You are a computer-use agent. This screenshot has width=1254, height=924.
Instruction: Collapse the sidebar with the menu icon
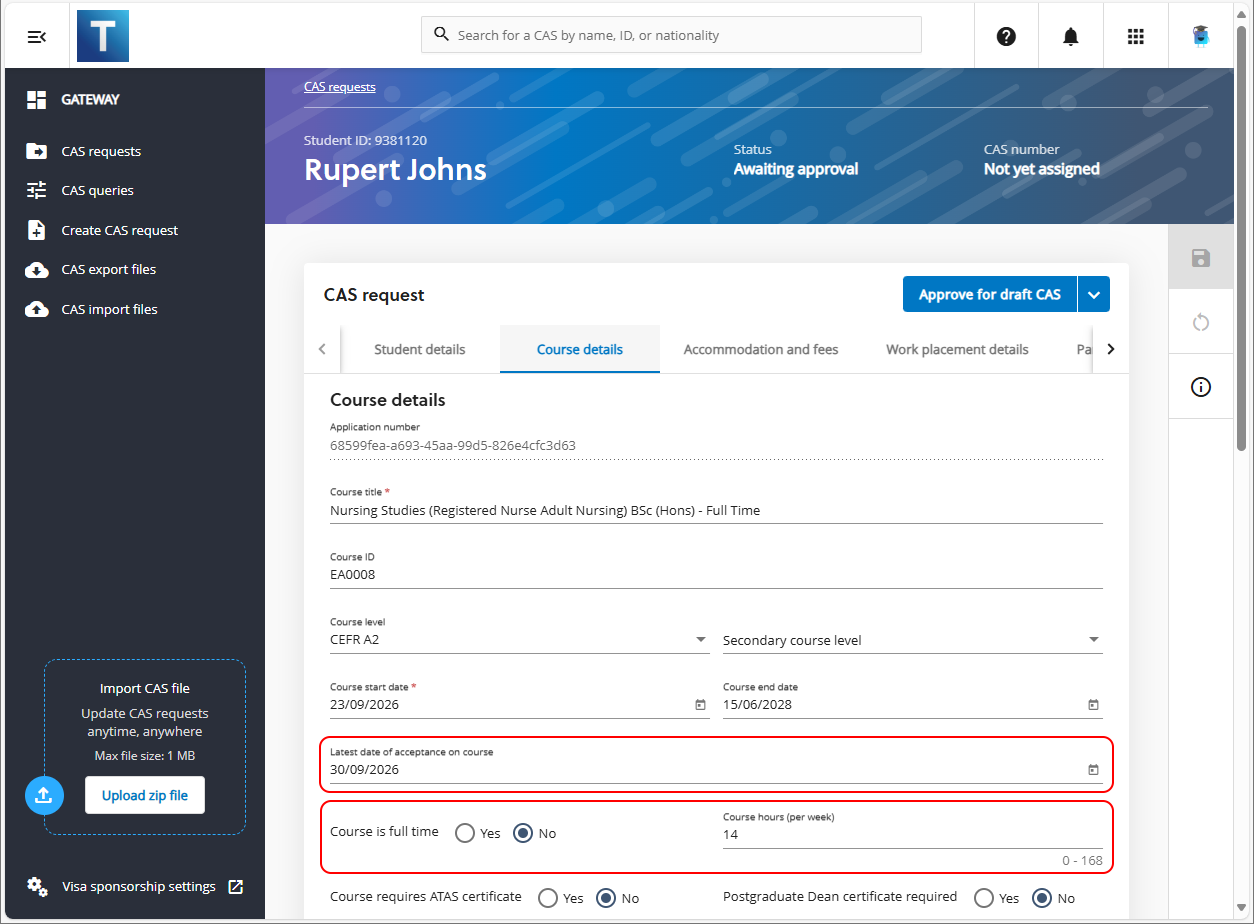coord(37,36)
